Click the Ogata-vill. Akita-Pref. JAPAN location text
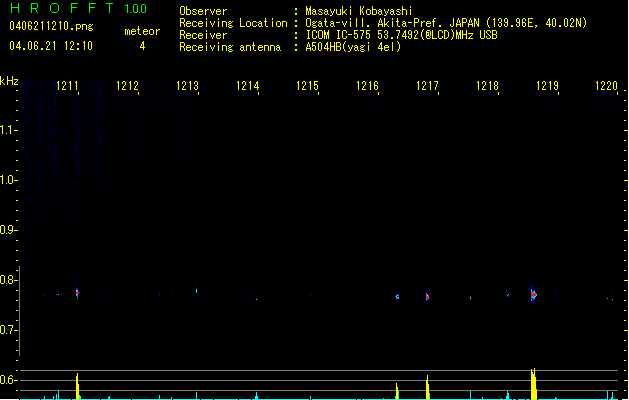The height and width of the screenshot is (400, 629). click(446, 23)
